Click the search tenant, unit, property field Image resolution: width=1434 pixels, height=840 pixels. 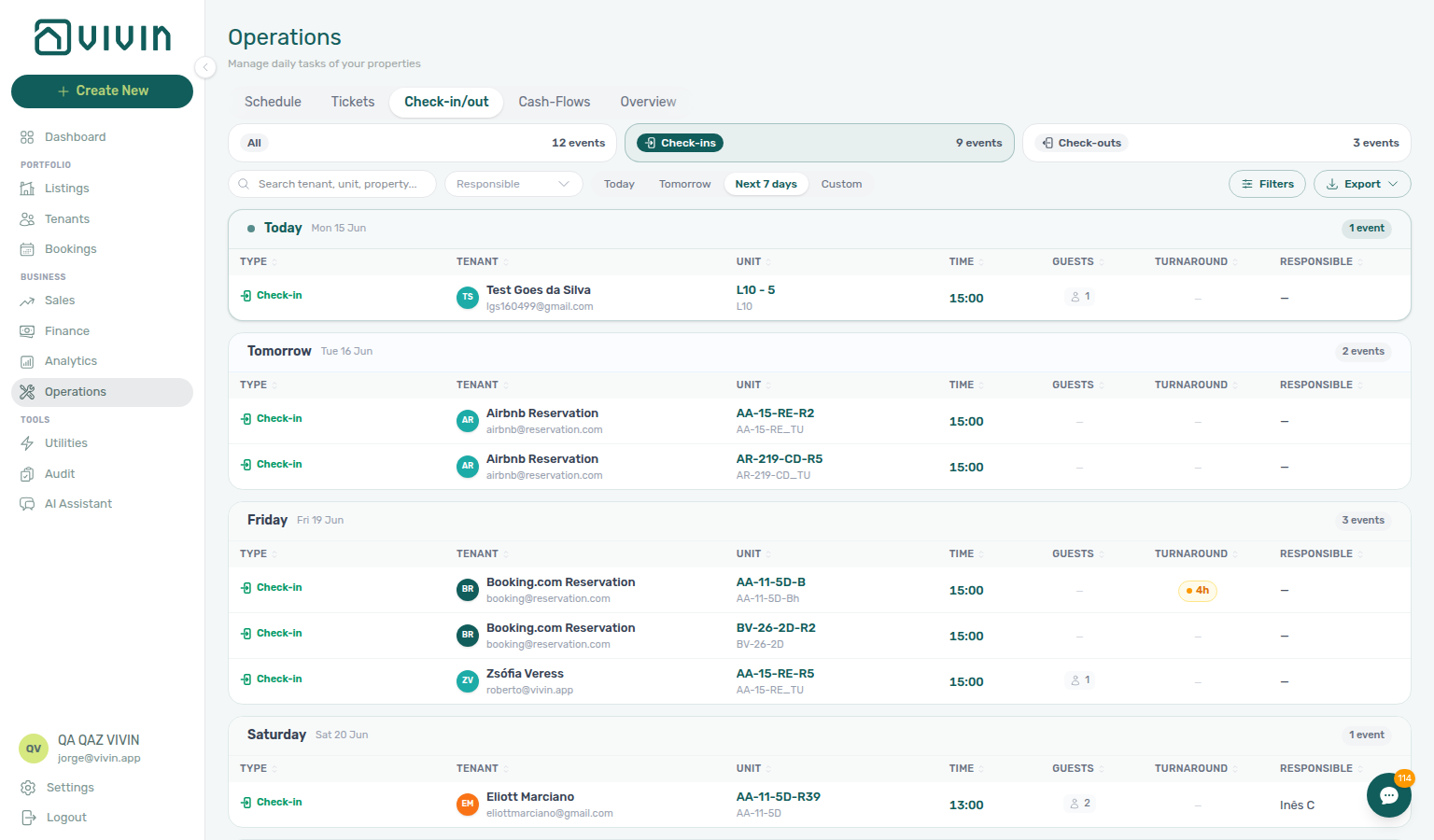(x=332, y=184)
